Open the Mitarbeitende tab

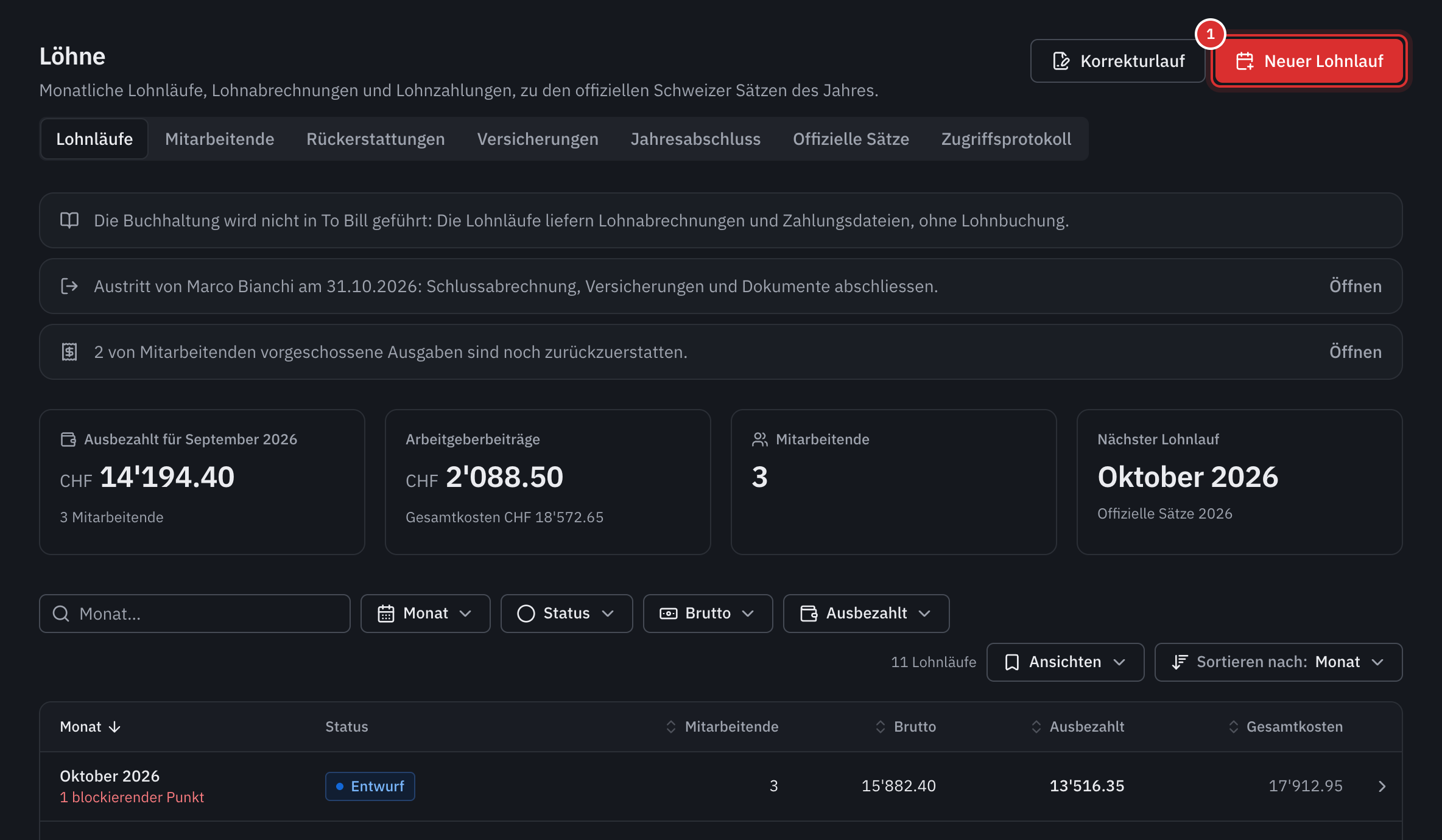[x=219, y=139]
